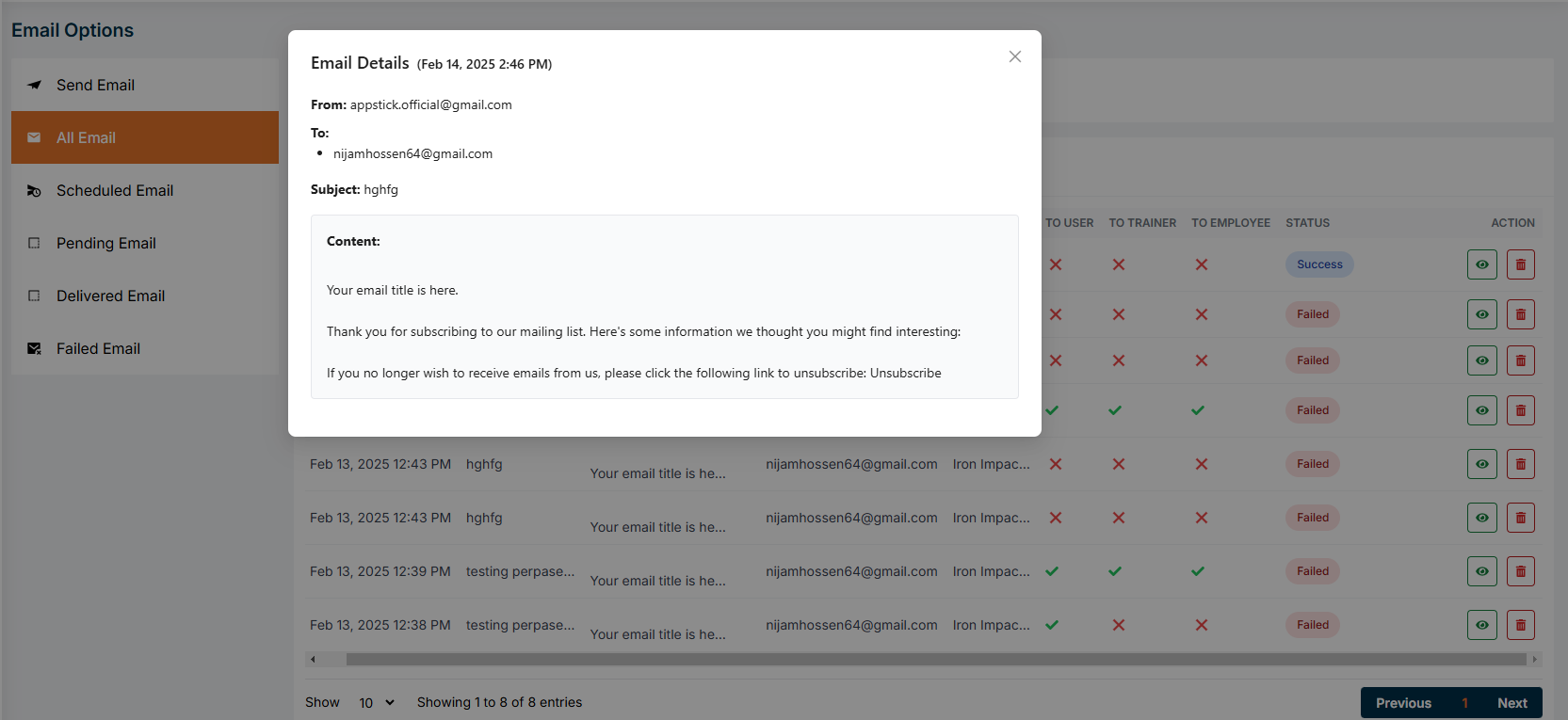
Task: Select All Email menu item
Action: pyautogui.click(x=145, y=137)
